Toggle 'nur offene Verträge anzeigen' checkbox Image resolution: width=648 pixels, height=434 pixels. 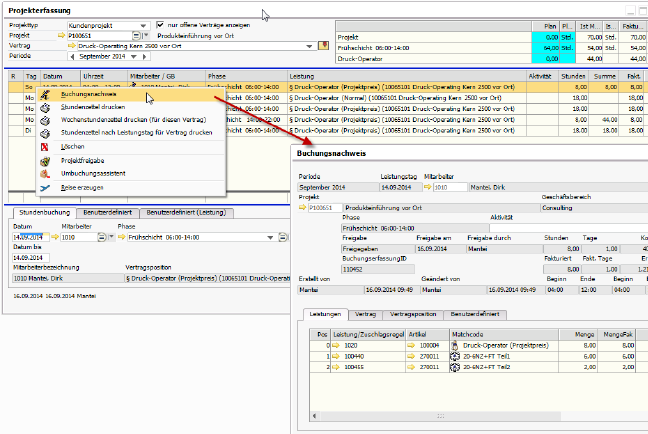160,24
